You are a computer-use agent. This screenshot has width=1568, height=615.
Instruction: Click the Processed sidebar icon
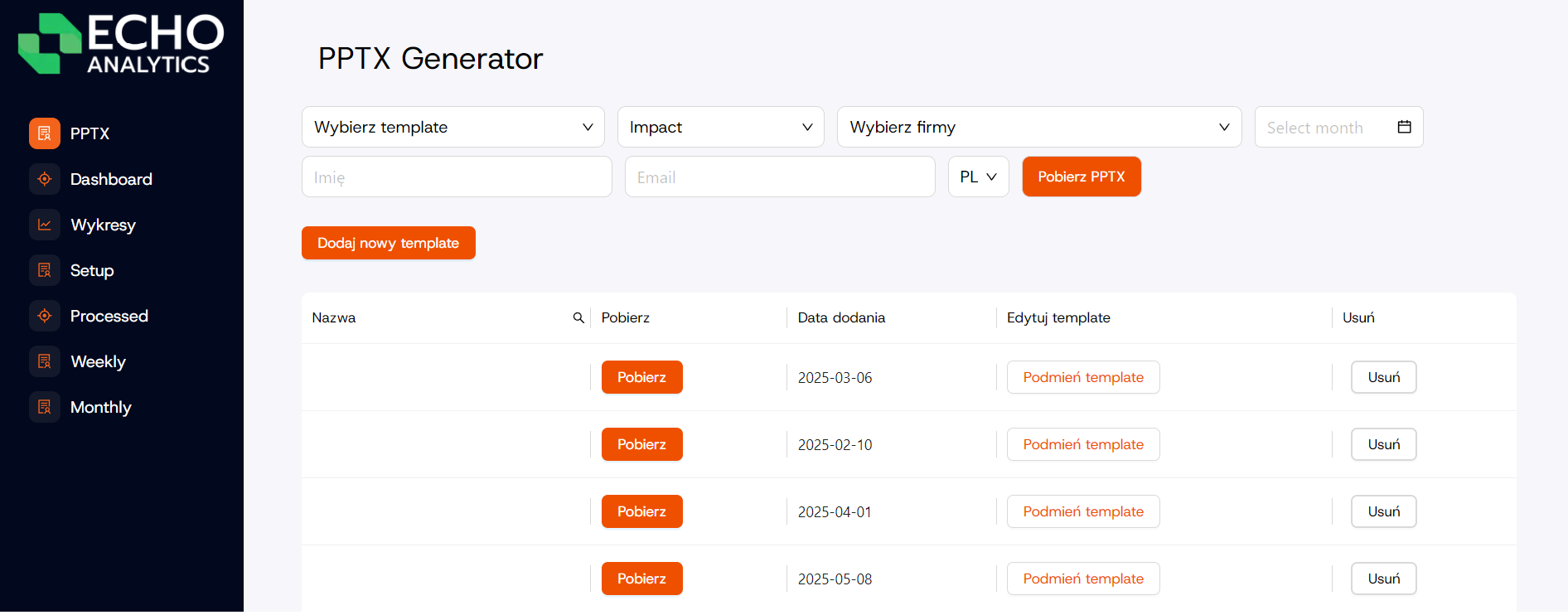[45, 316]
